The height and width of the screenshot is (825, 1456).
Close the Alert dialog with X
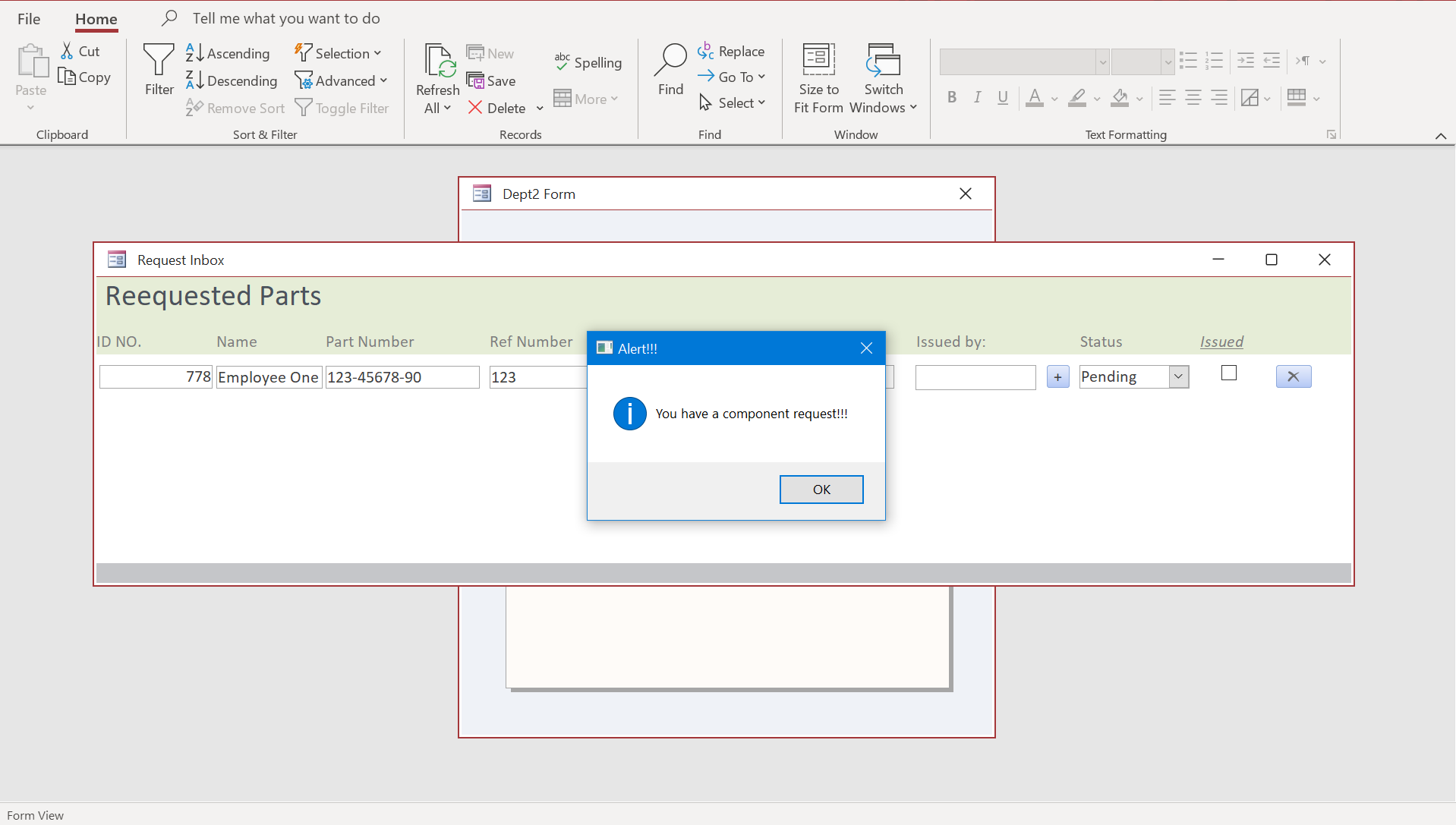click(866, 348)
